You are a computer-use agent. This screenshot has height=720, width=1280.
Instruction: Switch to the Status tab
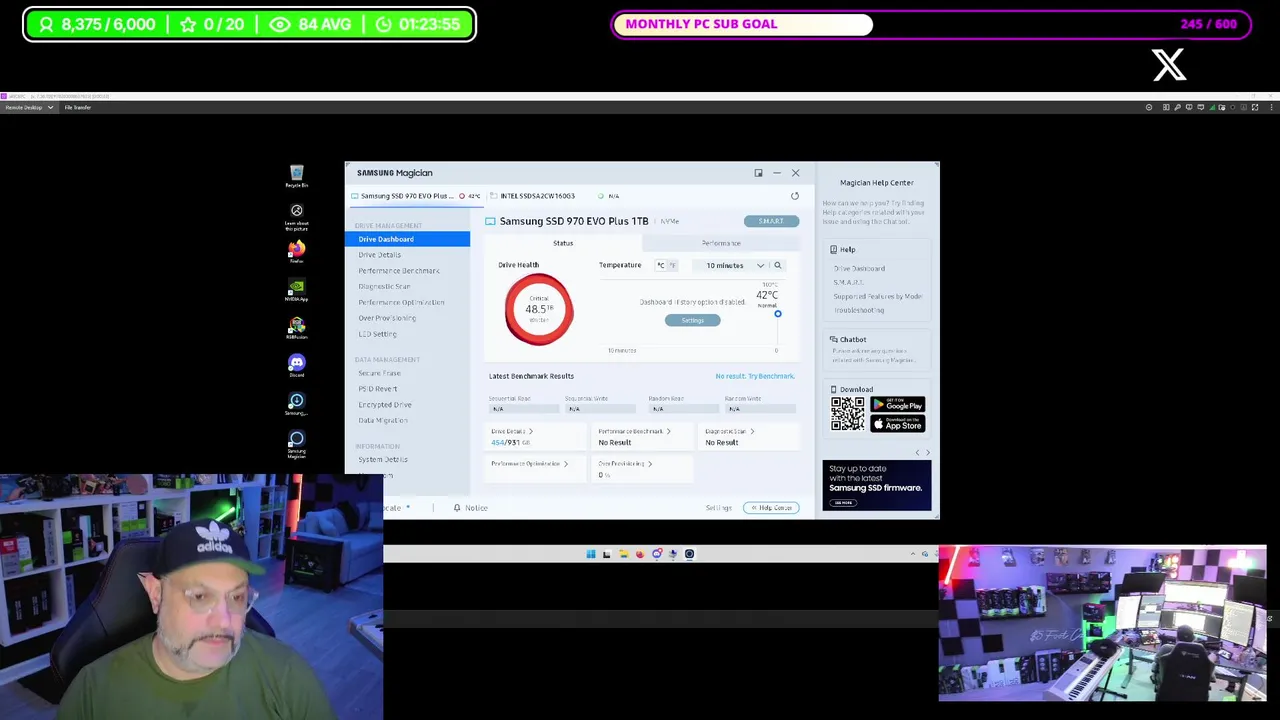tap(563, 243)
